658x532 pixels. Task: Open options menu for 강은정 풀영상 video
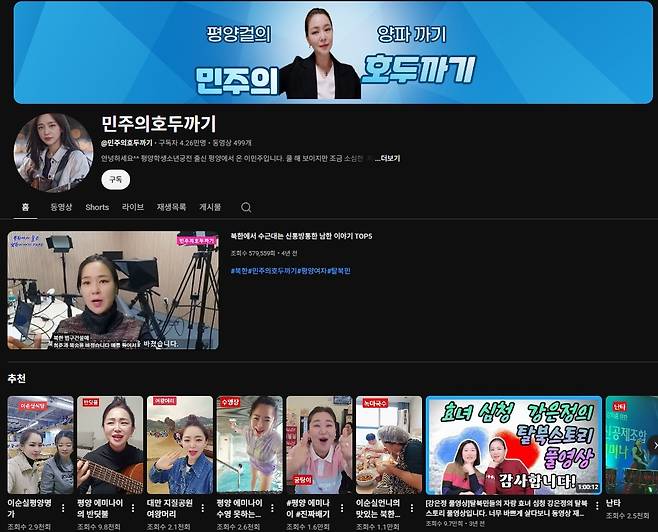597,507
